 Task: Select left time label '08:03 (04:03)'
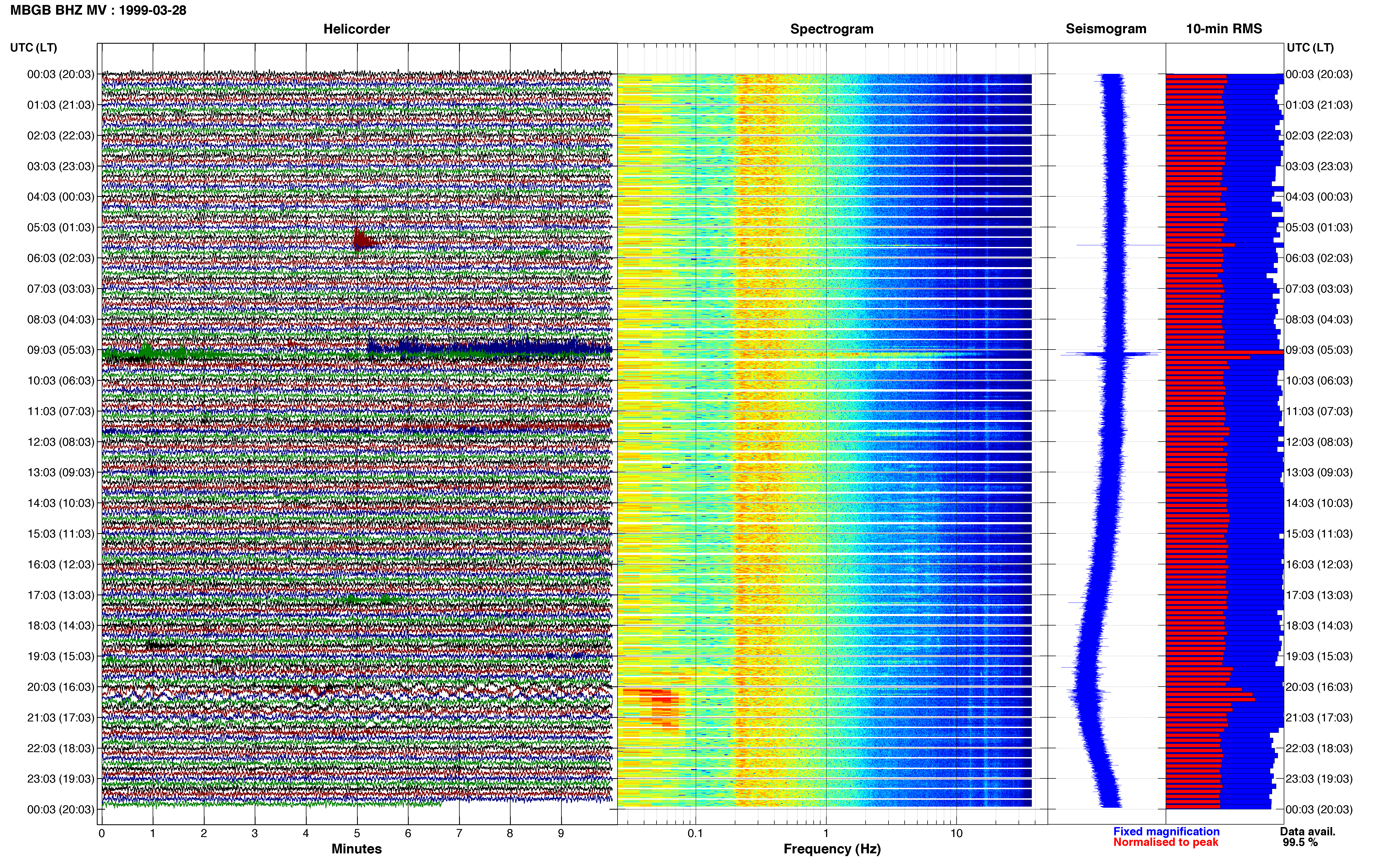coord(60,319)
